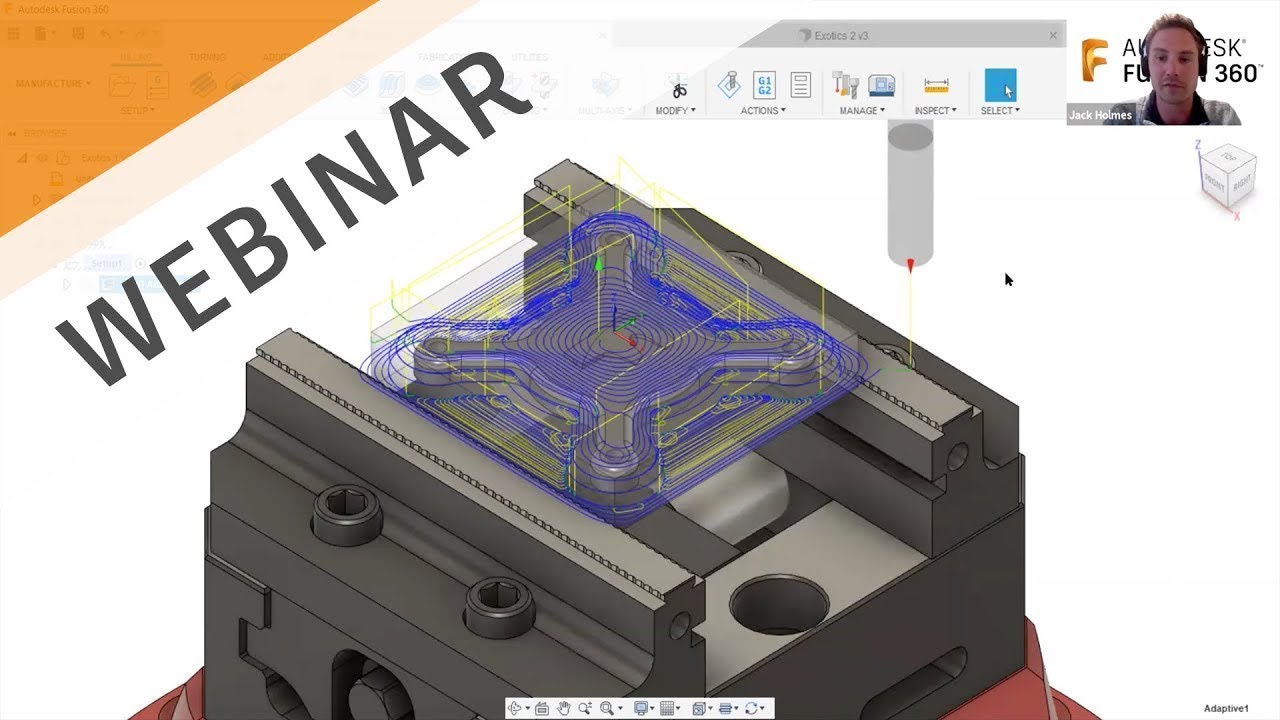Click the Undo arrow icon

104,34
